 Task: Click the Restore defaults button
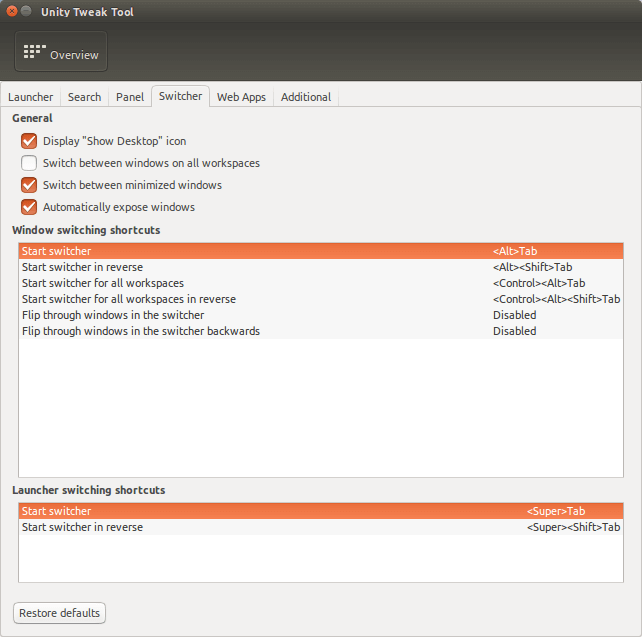pyautogui.click(x=59, y=613)
